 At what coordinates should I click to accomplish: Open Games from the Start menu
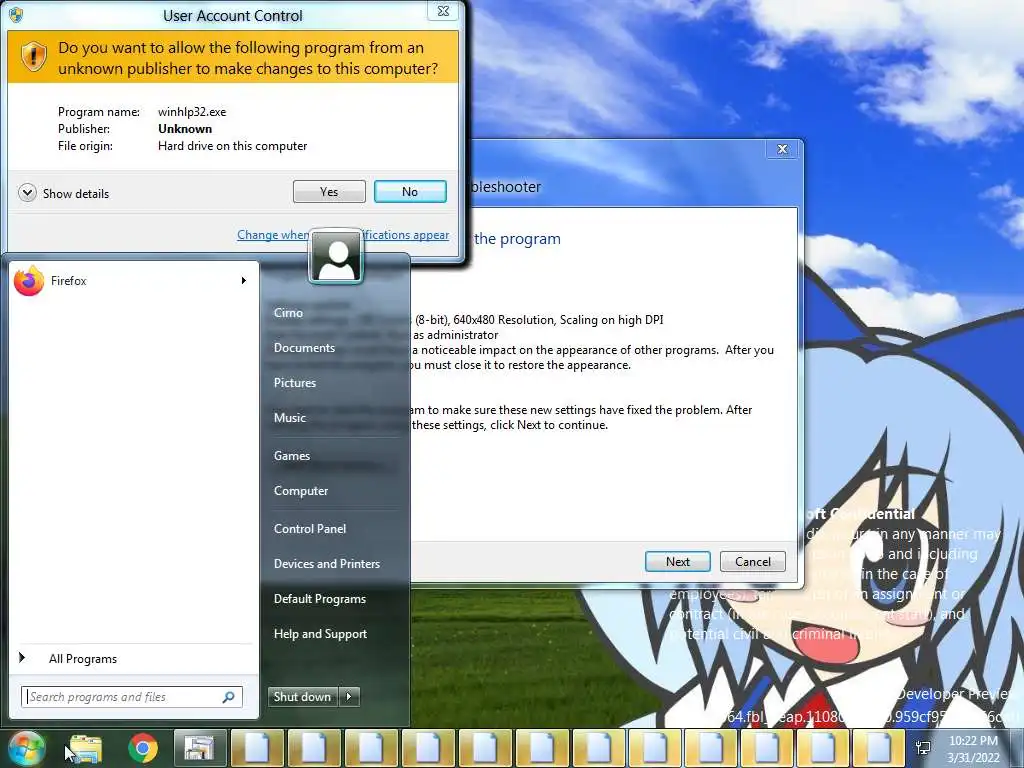click(x=291, y=456)
